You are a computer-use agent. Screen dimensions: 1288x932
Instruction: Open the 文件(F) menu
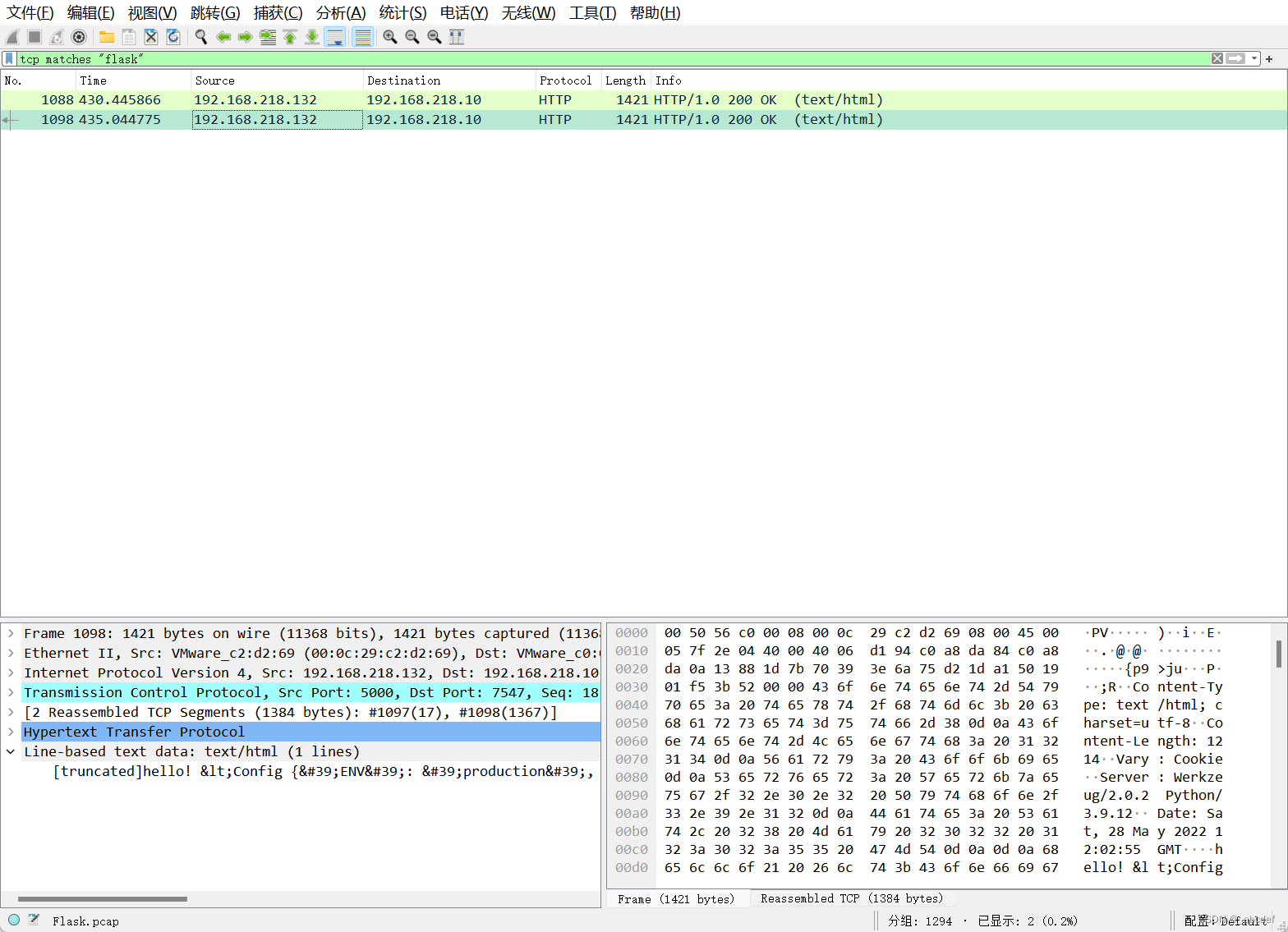pos(30,13)
